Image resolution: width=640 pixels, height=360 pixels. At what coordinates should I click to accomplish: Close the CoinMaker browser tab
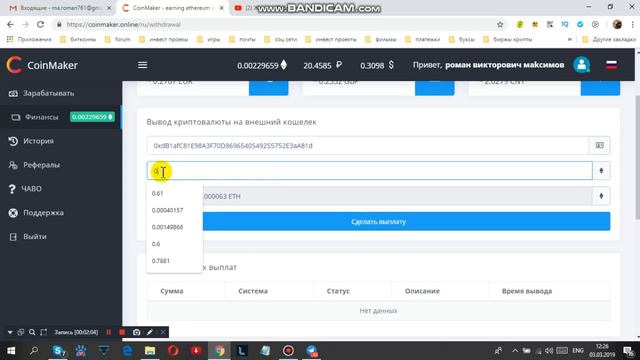tap(221, 8)
